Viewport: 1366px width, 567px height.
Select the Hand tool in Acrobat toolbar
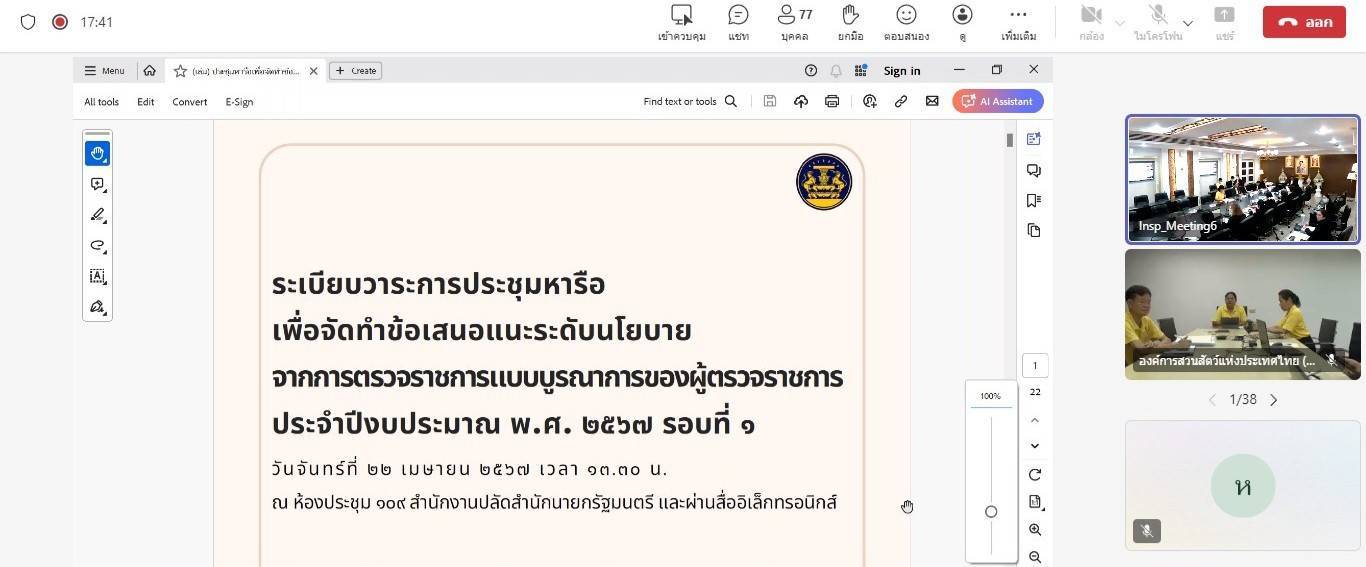[x=97, y=153]
